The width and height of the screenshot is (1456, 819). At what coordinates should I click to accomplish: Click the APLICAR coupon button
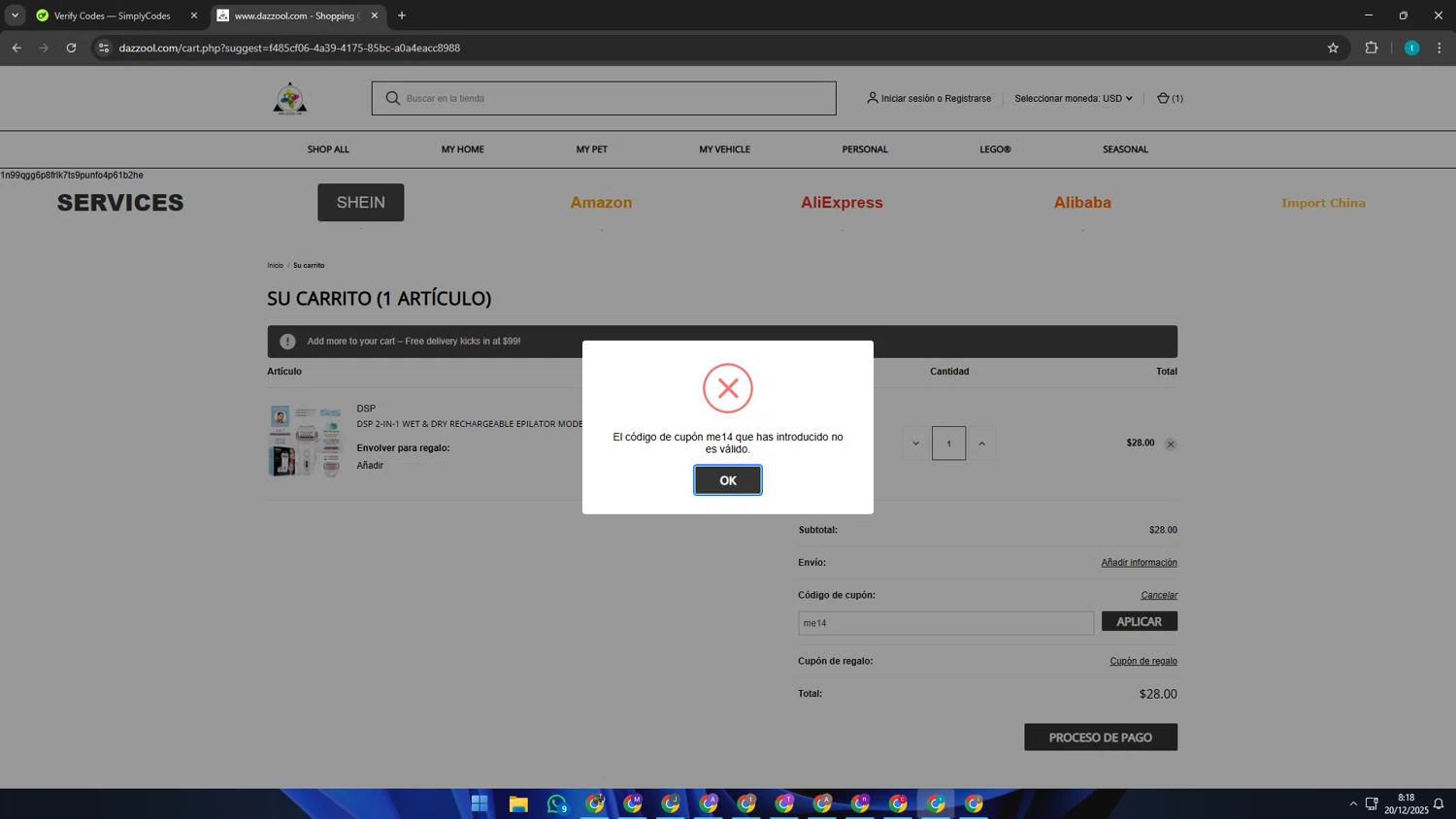(x=1140, y=621)
